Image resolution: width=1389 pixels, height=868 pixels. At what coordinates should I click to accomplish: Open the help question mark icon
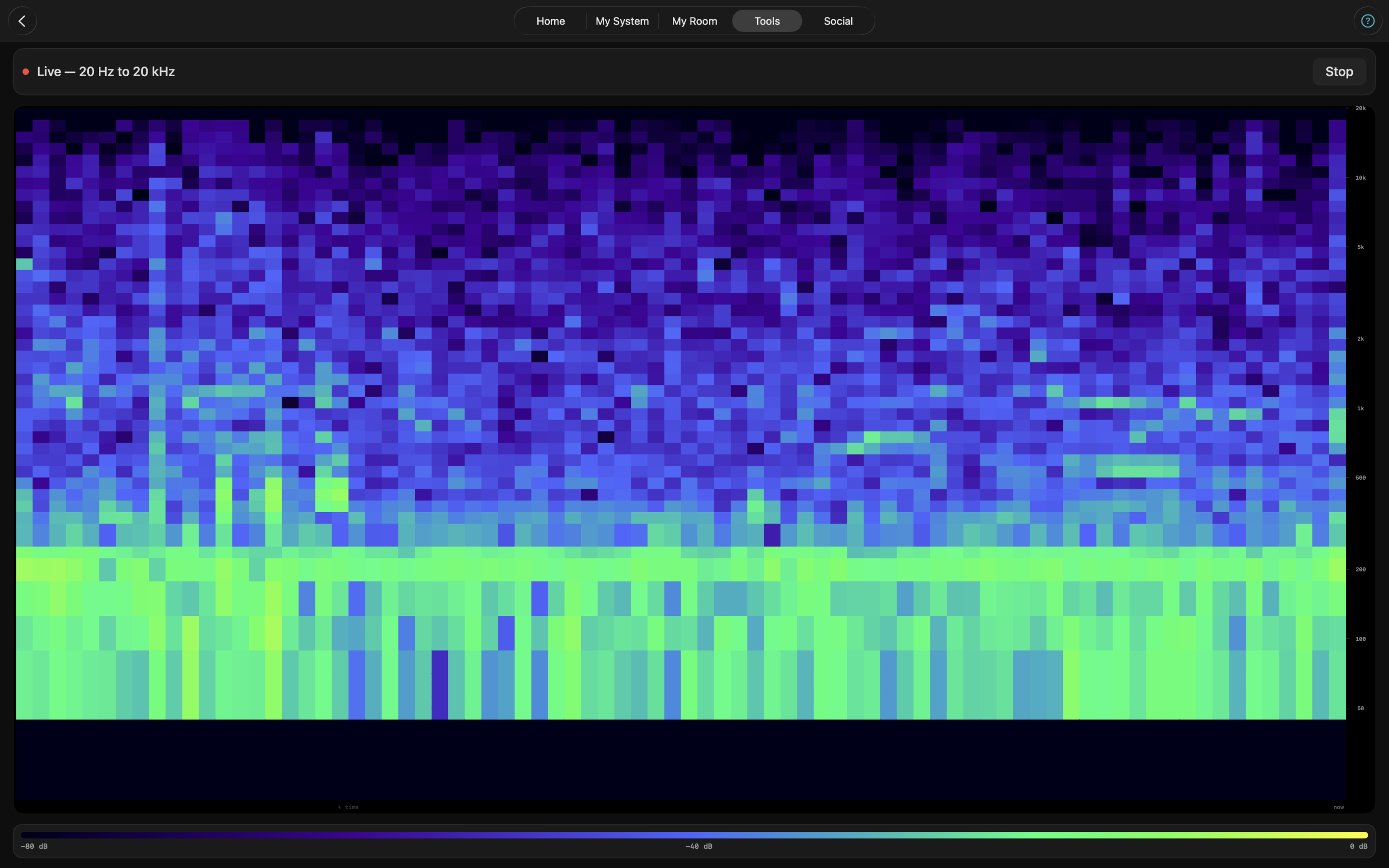(x=1368, y=21)
